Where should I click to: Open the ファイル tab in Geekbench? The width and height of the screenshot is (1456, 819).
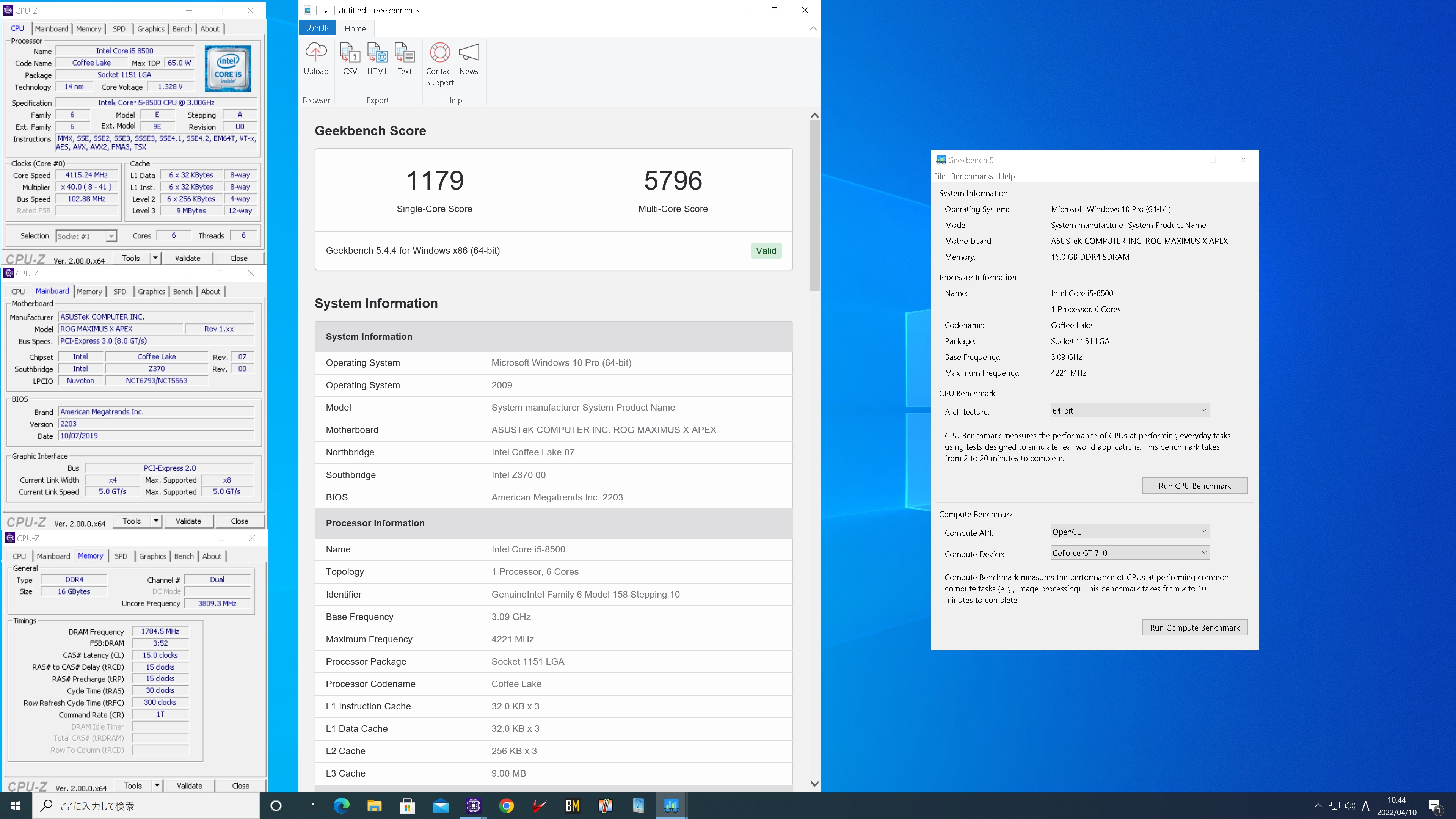317,28
